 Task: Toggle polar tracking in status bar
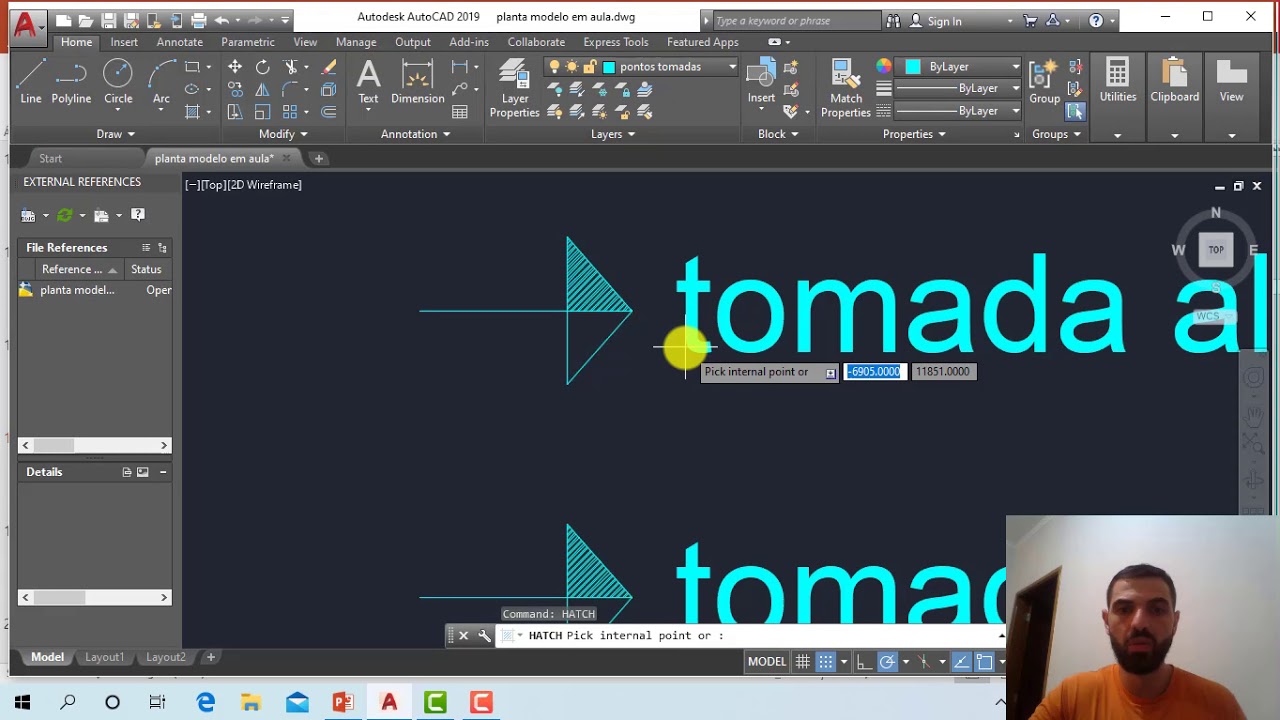[887, 661]
